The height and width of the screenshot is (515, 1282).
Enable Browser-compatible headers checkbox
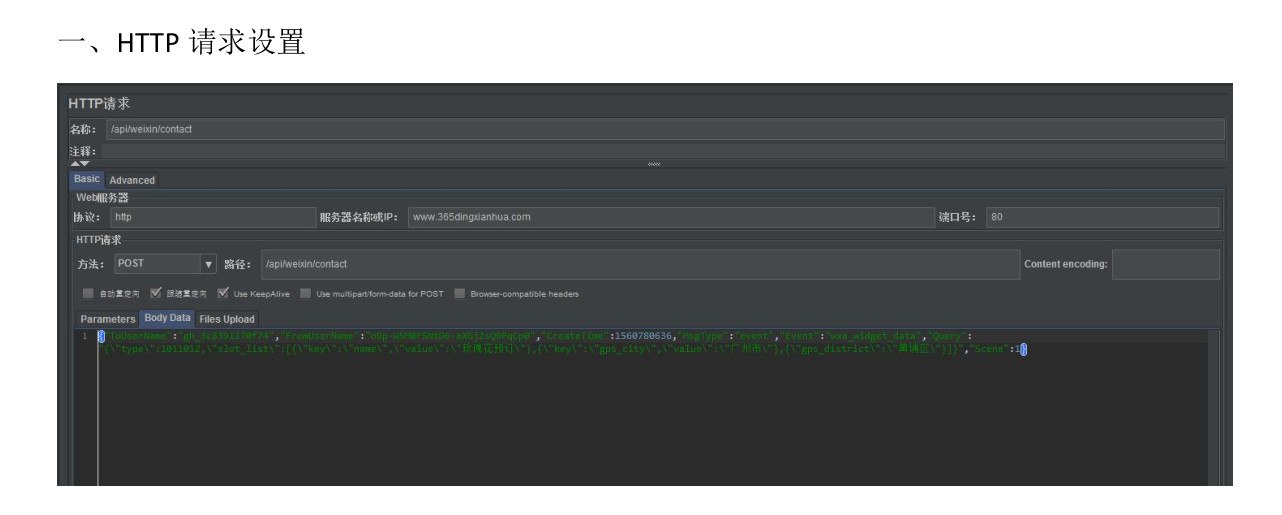(x=459, y=294)
